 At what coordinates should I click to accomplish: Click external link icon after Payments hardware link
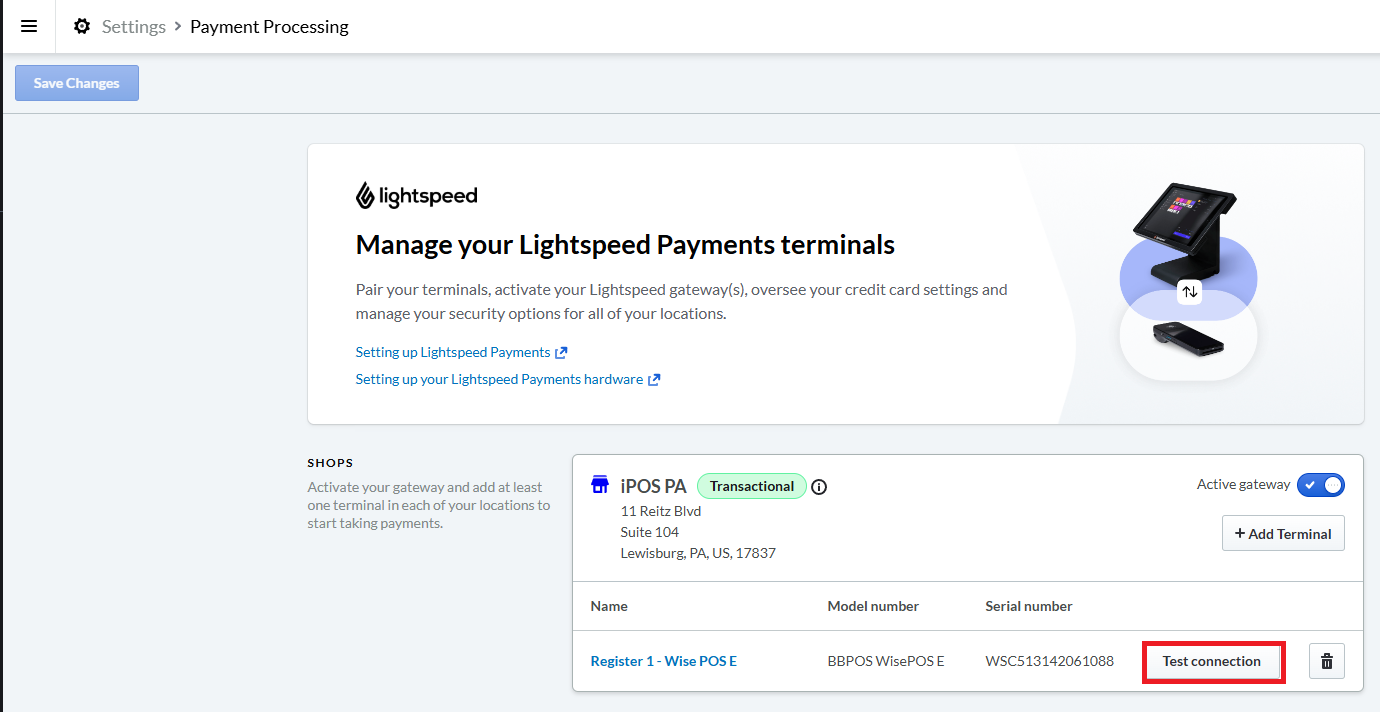(654, 380)
